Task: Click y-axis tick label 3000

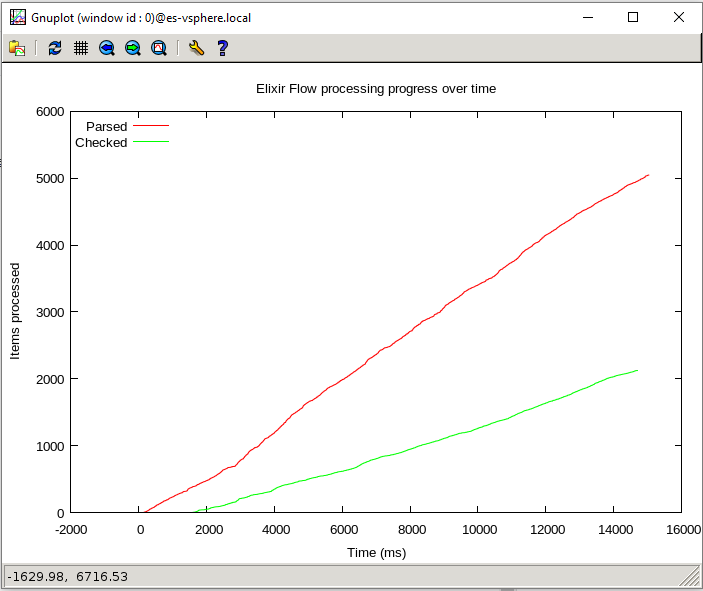Action: pos(50,313)
